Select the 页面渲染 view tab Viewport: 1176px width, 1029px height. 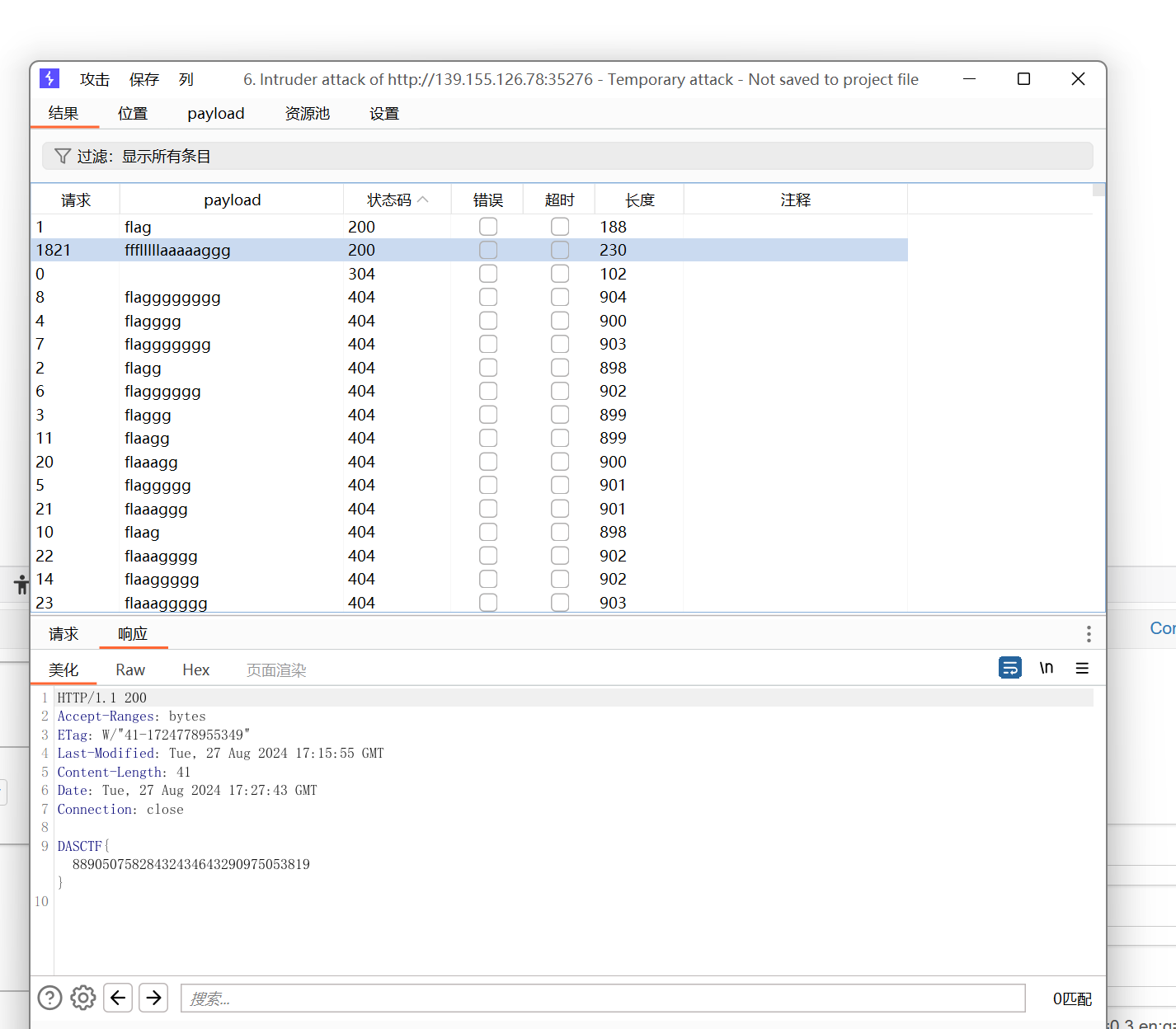coord(276,670)
